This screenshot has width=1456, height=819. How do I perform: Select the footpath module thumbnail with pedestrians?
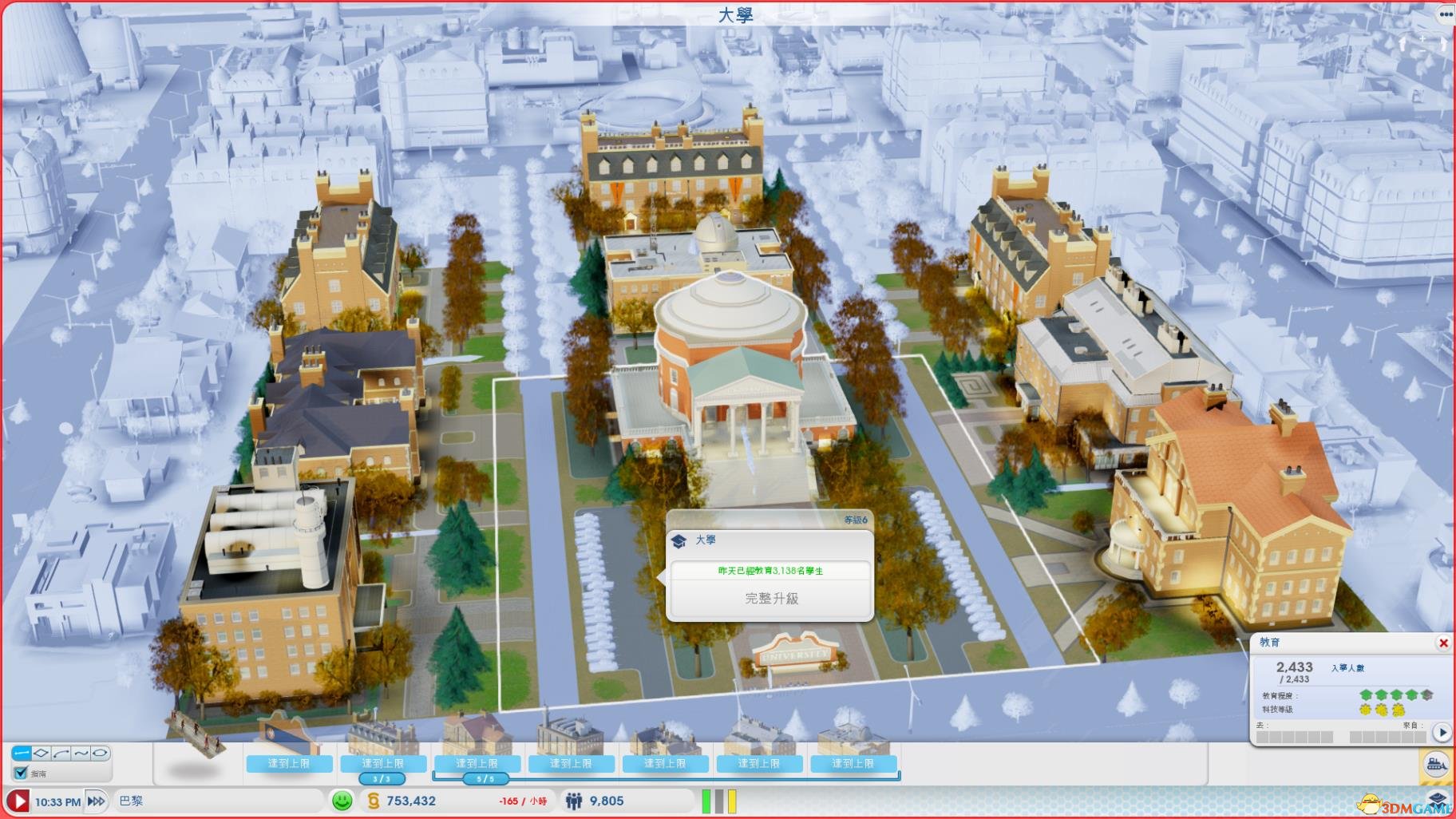point(196,734)
